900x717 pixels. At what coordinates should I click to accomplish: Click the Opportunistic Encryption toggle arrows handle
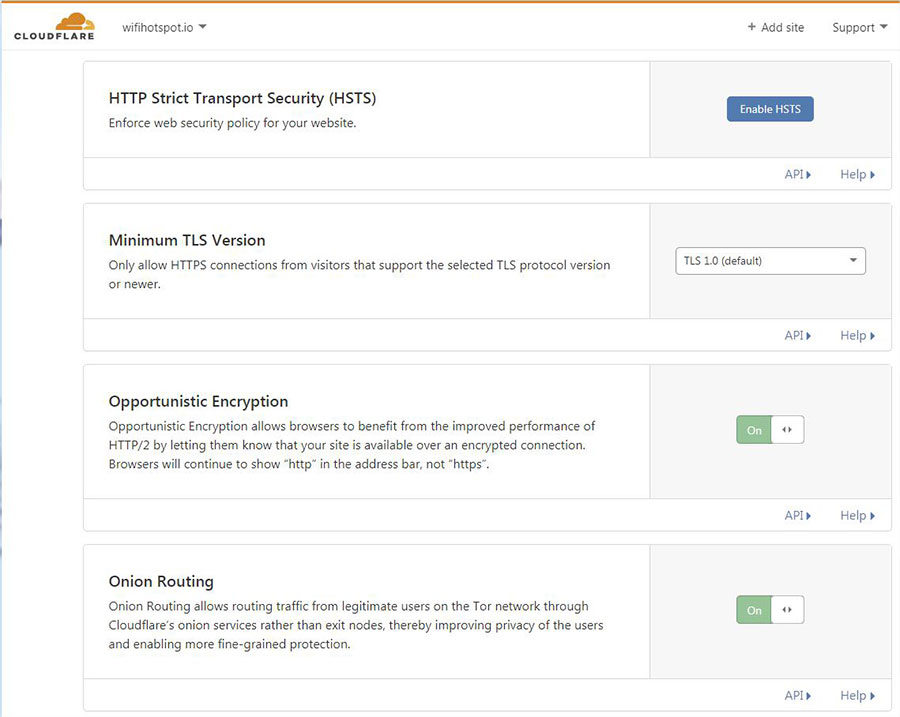point(787,430)
